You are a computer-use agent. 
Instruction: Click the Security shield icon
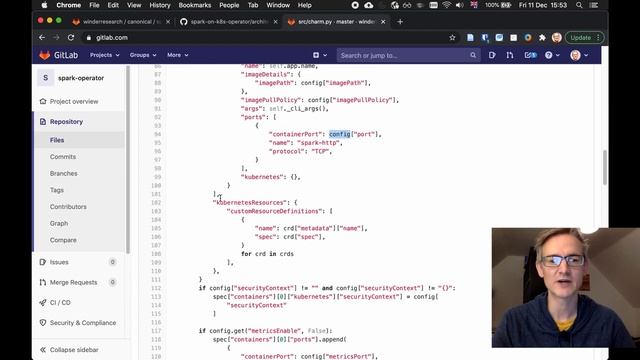(43, 323)
